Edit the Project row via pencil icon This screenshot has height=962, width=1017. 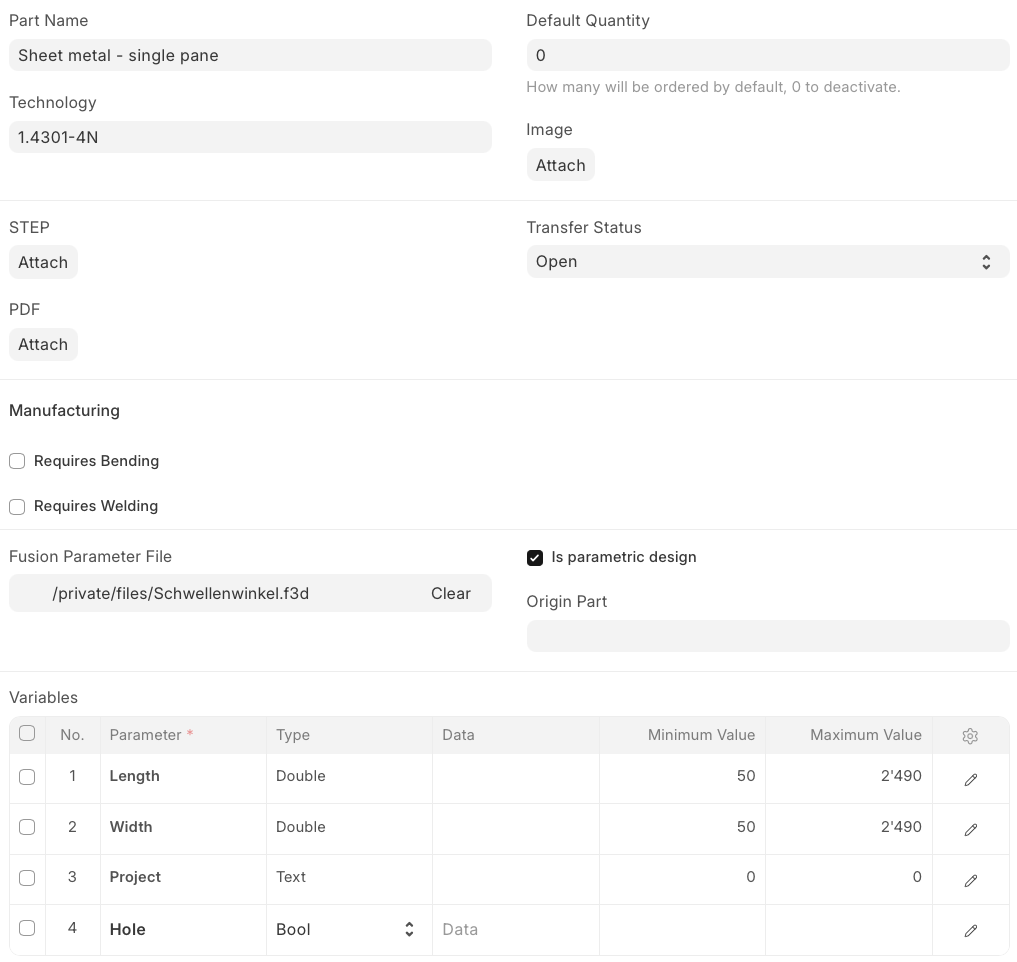[x=970, y=880]
